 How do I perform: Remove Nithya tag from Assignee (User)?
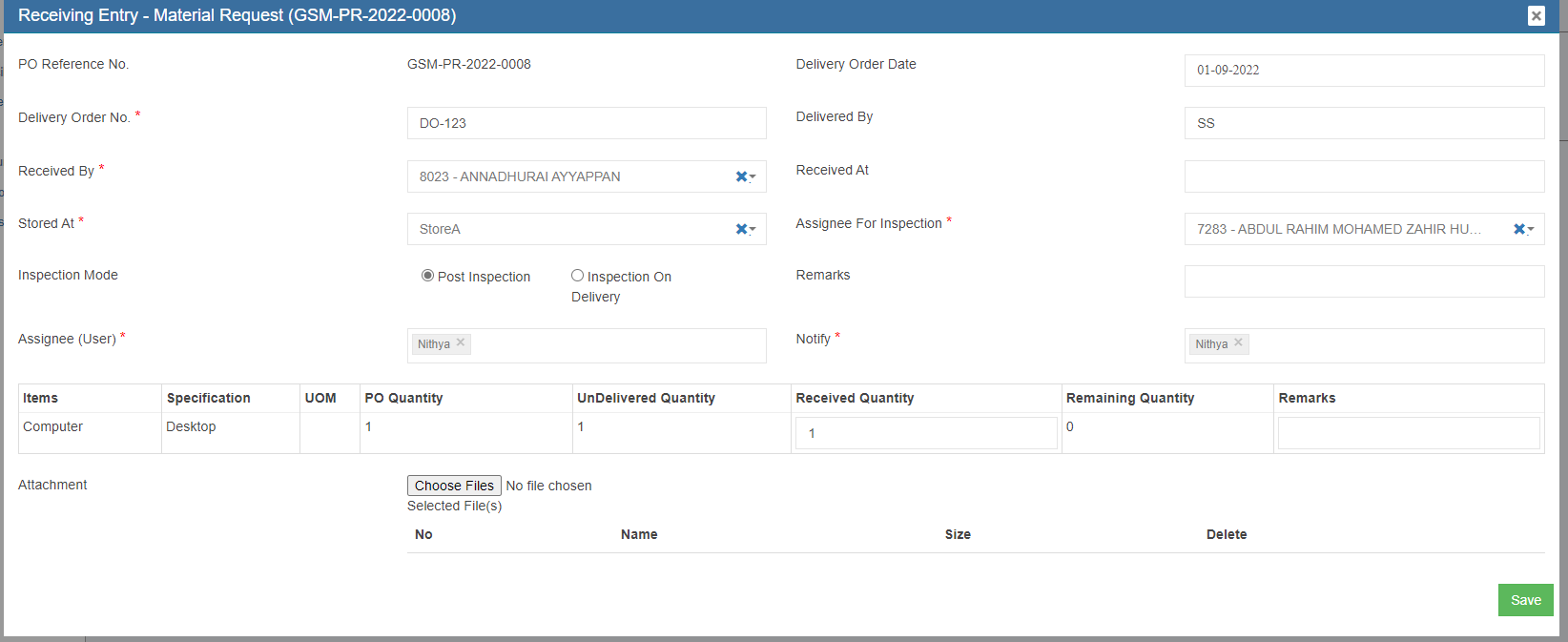point(461,342)
